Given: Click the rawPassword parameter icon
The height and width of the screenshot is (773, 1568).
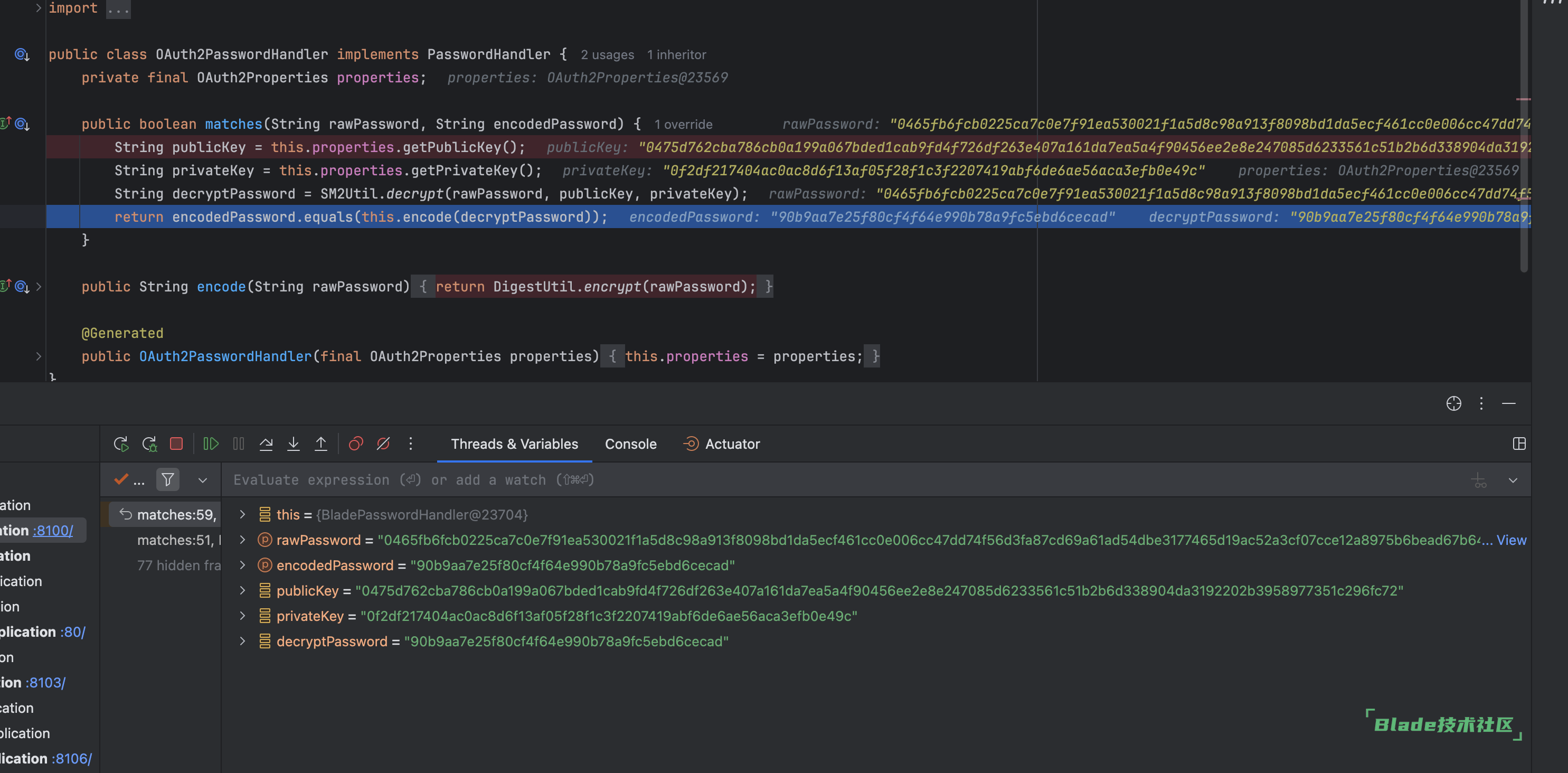Looking at the screenshot, I should [x=265, y=540].
